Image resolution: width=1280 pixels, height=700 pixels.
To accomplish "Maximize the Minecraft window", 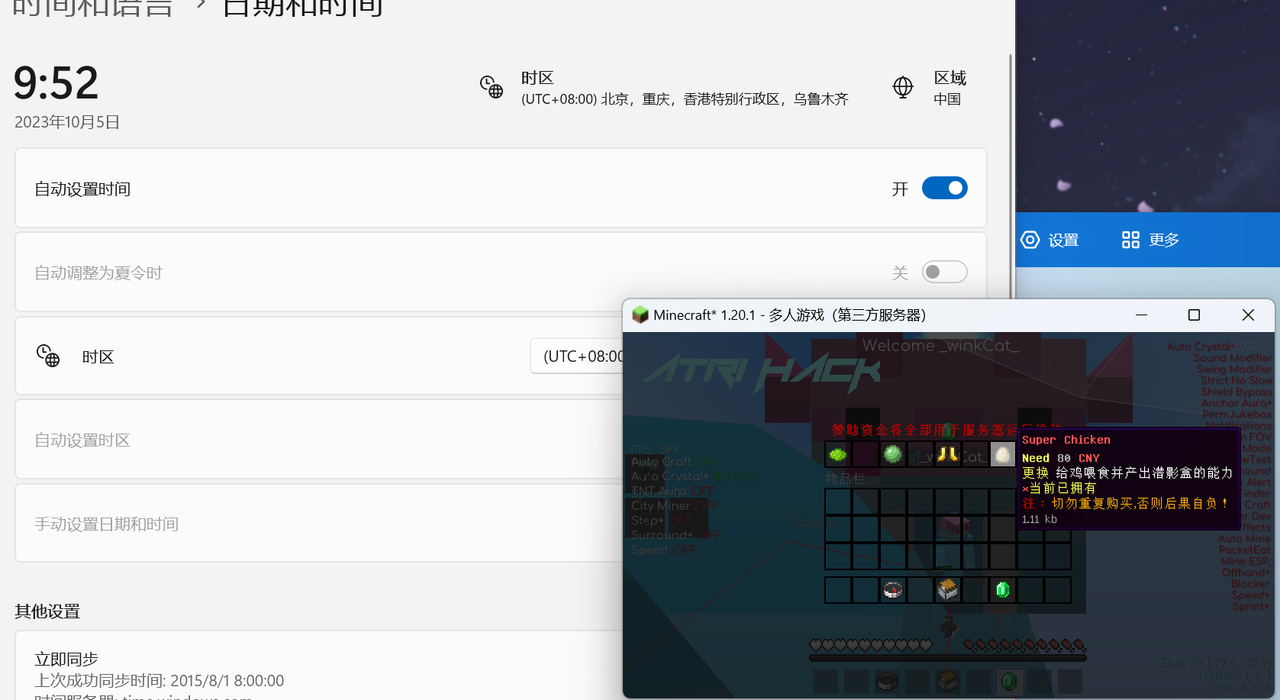I will [x=1194, y=315].
